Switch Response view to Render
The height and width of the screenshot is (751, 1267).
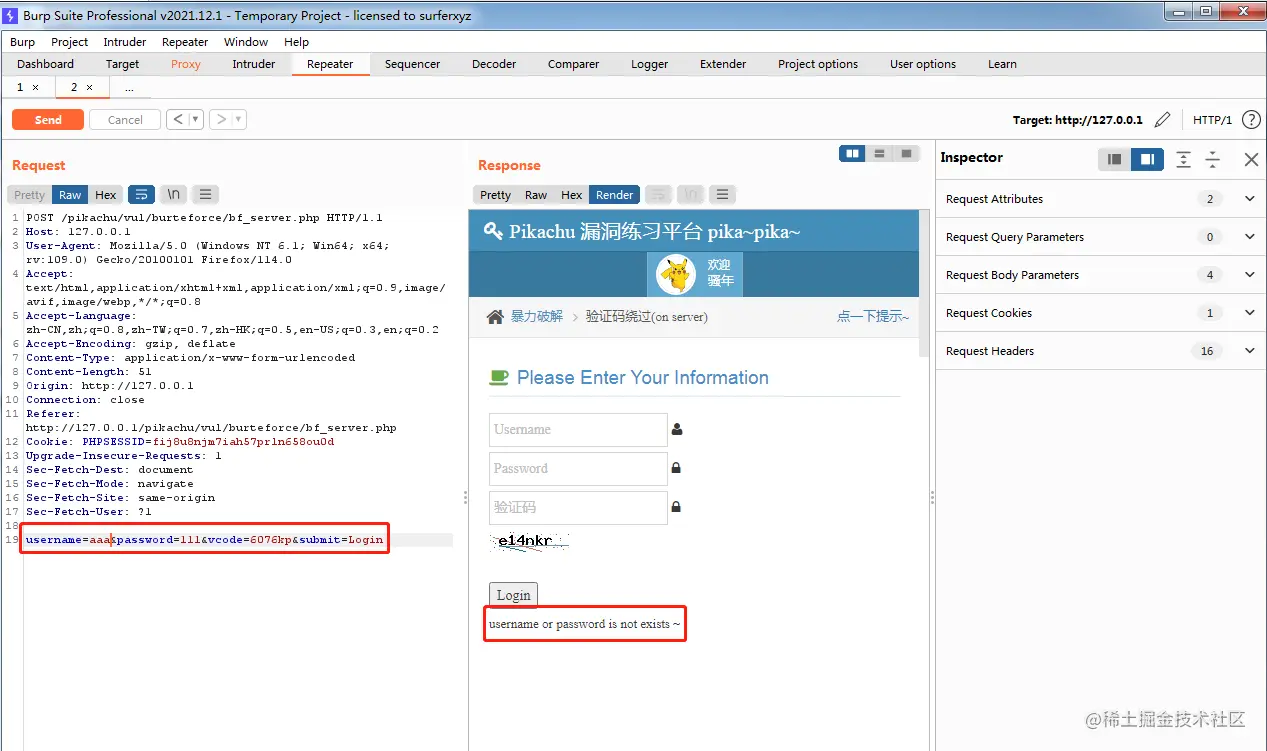tap(615, 195)
